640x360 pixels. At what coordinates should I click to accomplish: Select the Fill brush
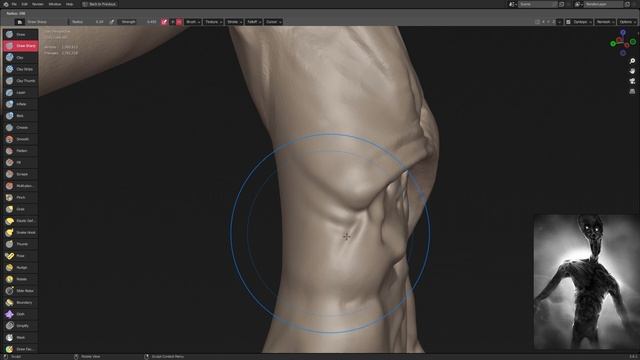[20, 162]
